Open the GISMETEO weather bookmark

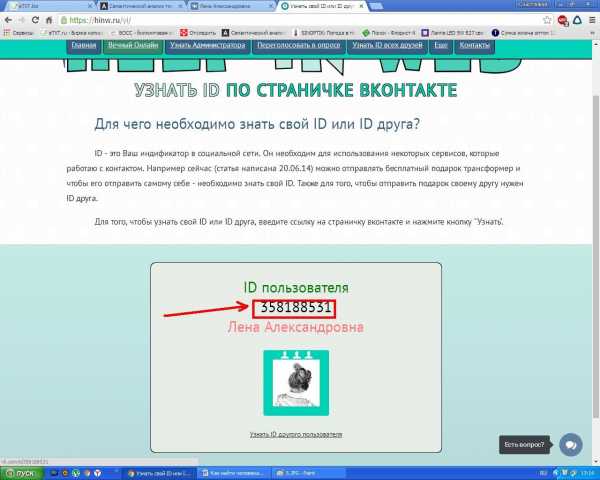323,33
